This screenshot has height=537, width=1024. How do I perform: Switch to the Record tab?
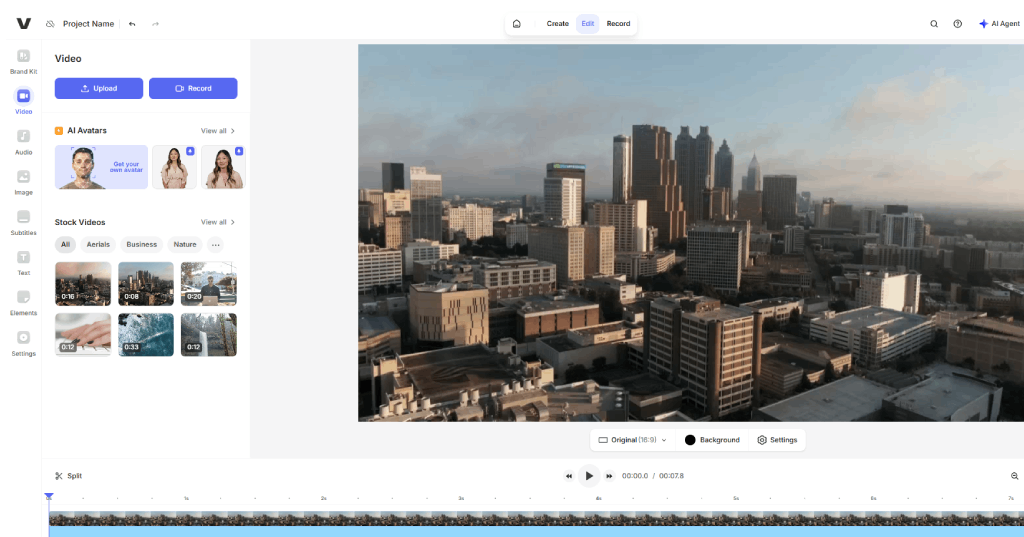pyautogui.click(x=618, y=24)
